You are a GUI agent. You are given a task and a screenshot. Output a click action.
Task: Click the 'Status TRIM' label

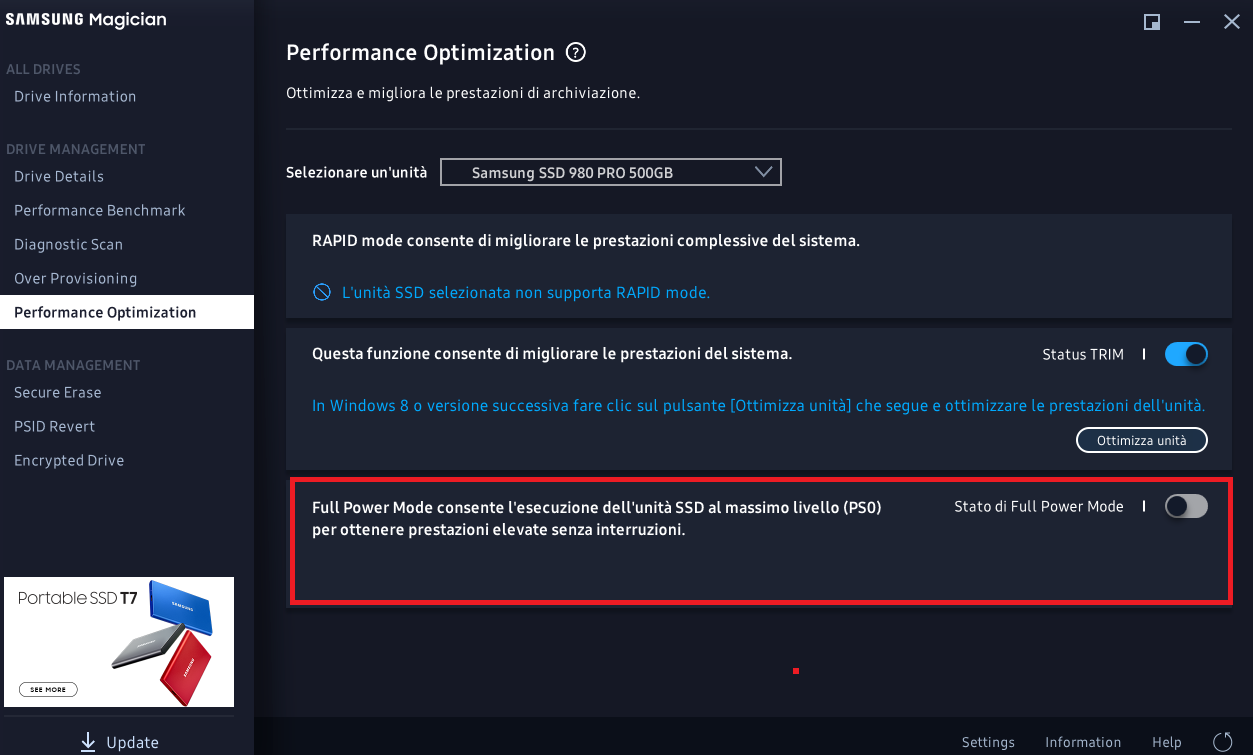pos(1083,354)
